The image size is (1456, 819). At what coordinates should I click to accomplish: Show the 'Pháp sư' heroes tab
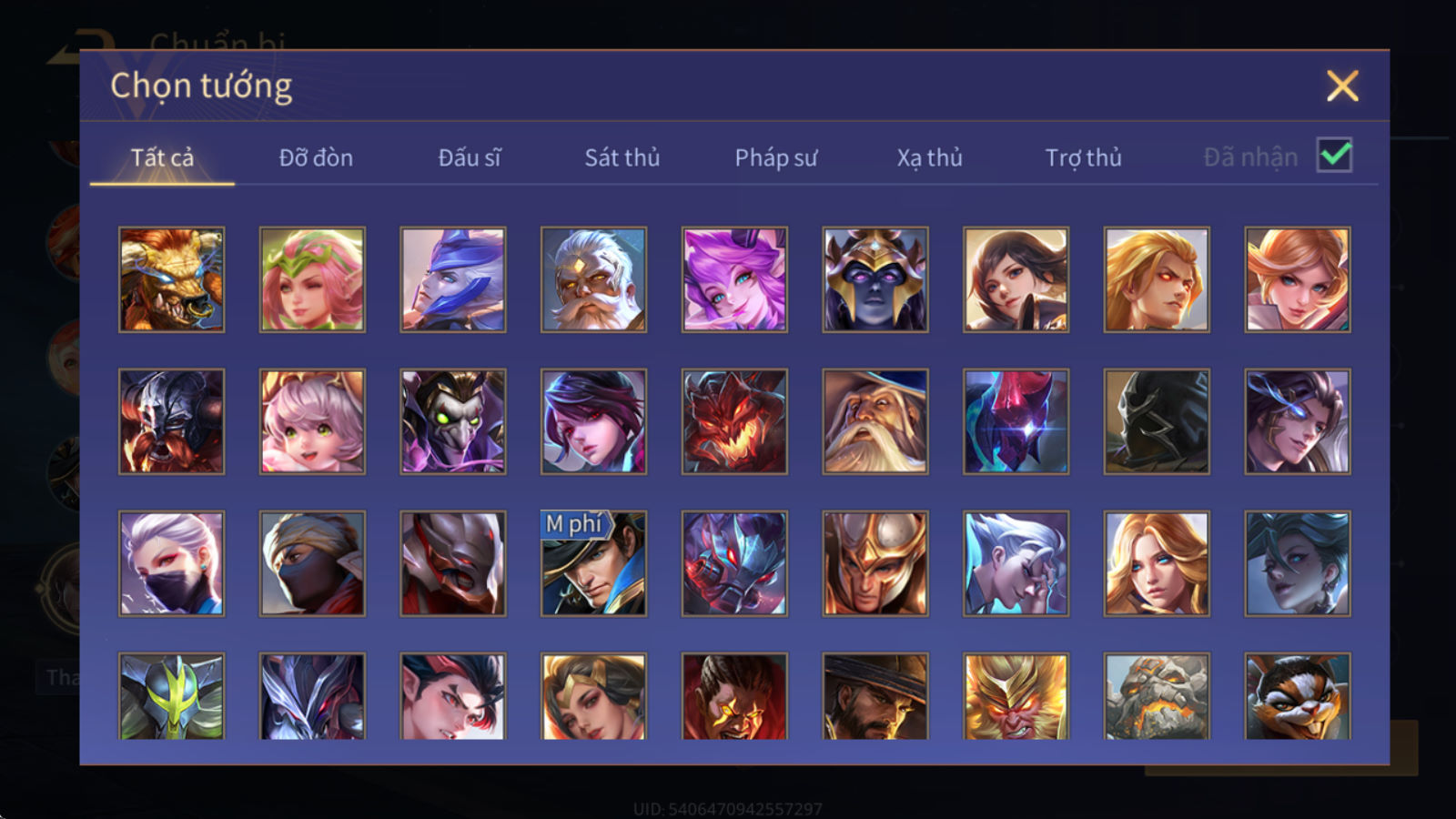coord(776,157)
